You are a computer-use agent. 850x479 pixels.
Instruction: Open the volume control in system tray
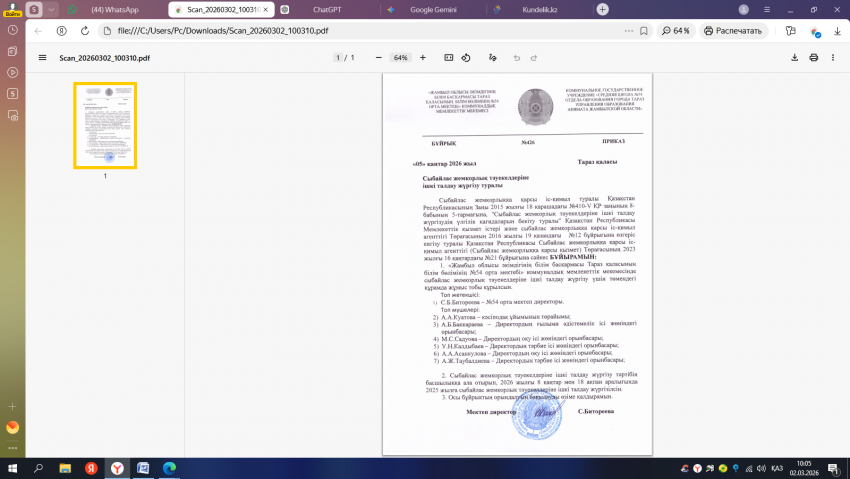coord(761,468)
